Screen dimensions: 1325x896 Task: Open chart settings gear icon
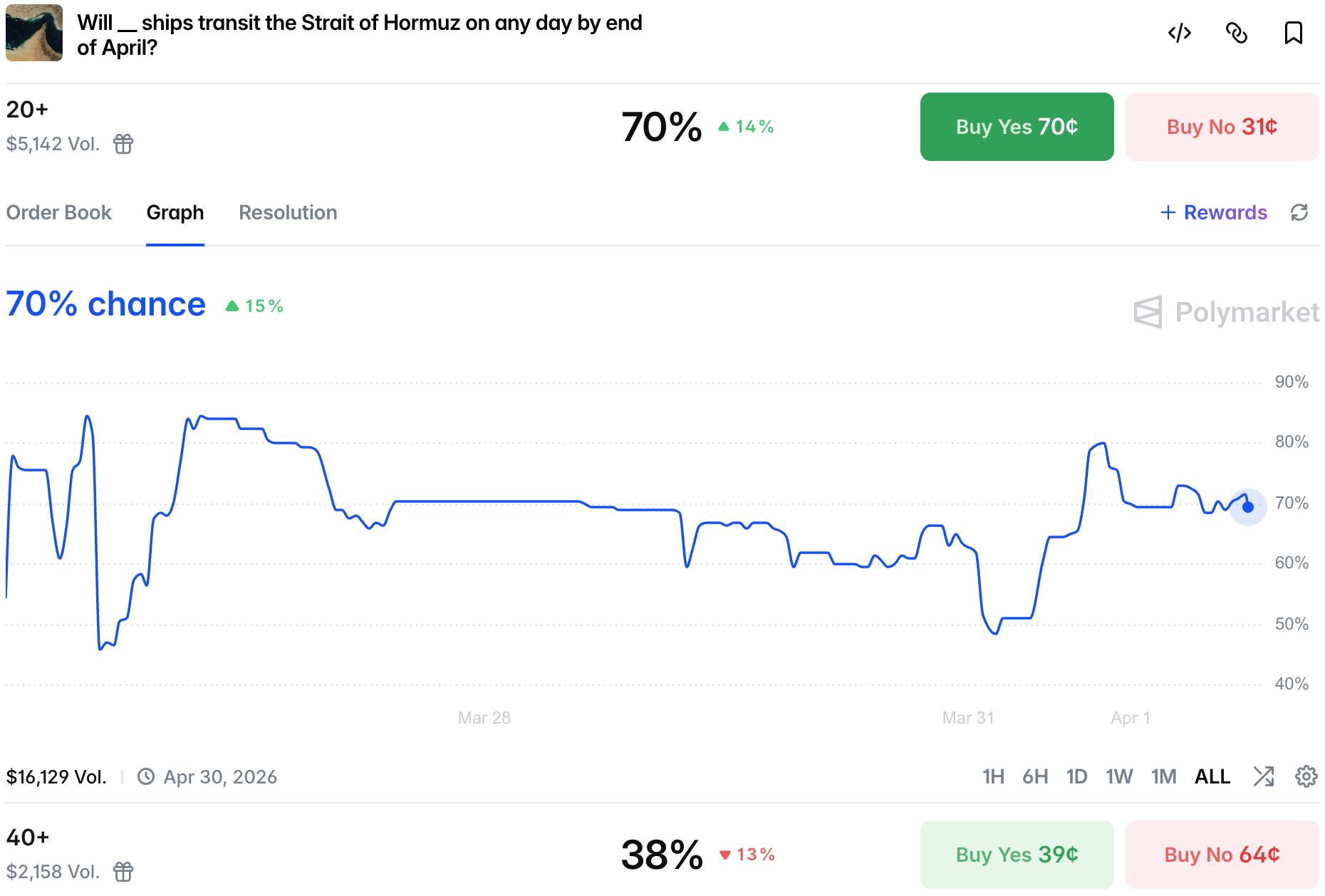coord(1306,776)
